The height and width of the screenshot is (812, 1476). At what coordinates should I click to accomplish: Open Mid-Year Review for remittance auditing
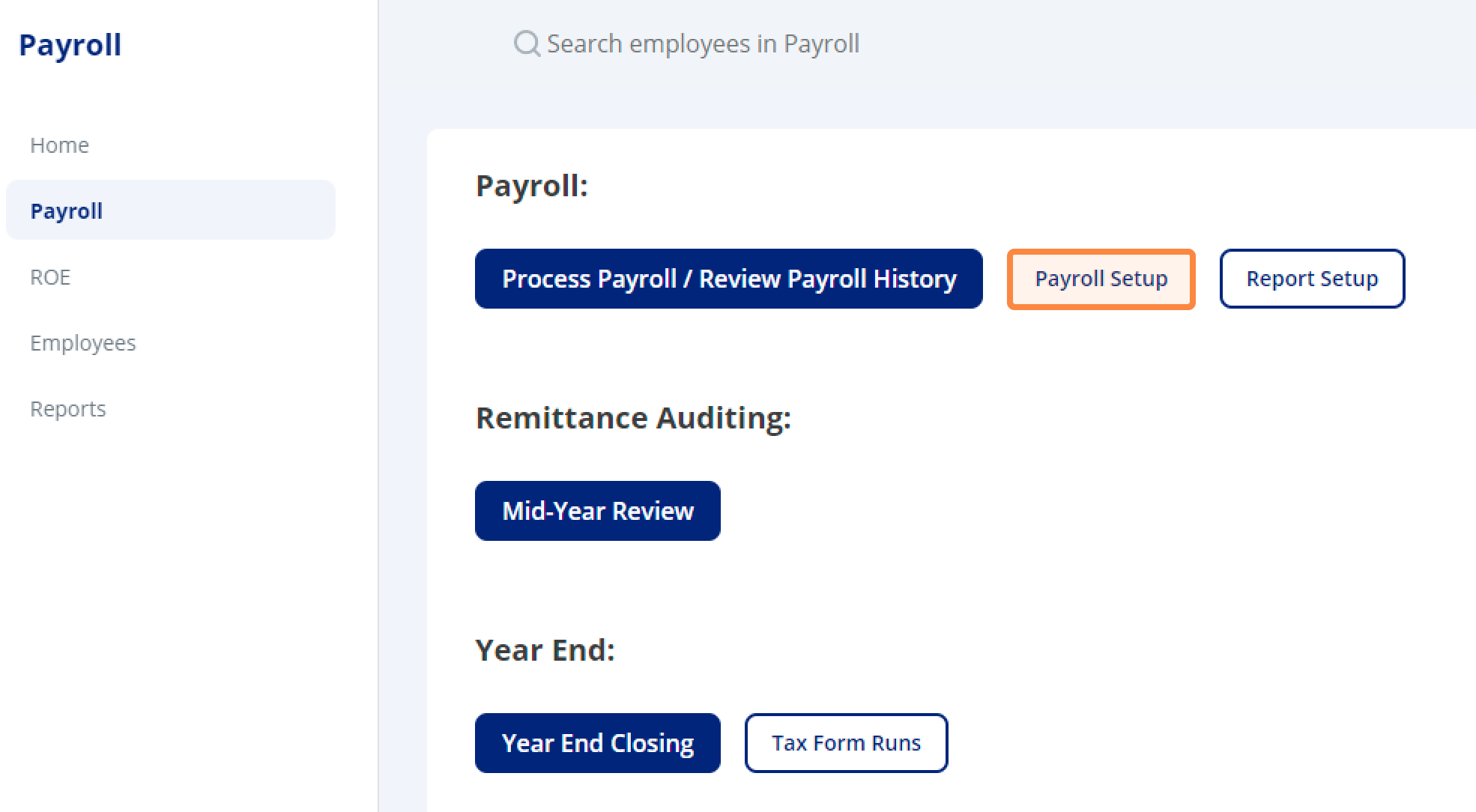tap(598, 511)
